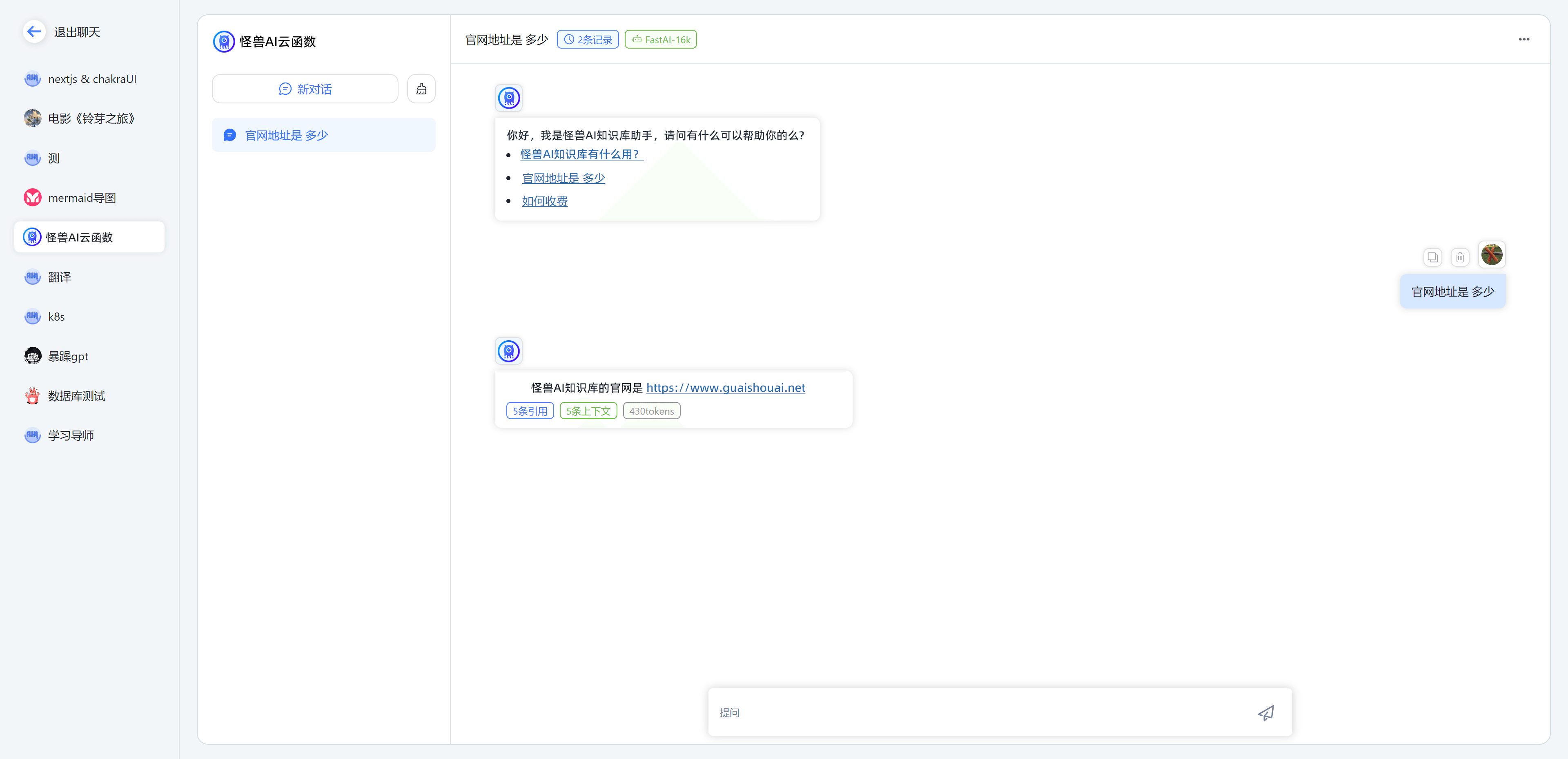
Task: Click the 学习导师 avatar icon
Action: point(32,435)
